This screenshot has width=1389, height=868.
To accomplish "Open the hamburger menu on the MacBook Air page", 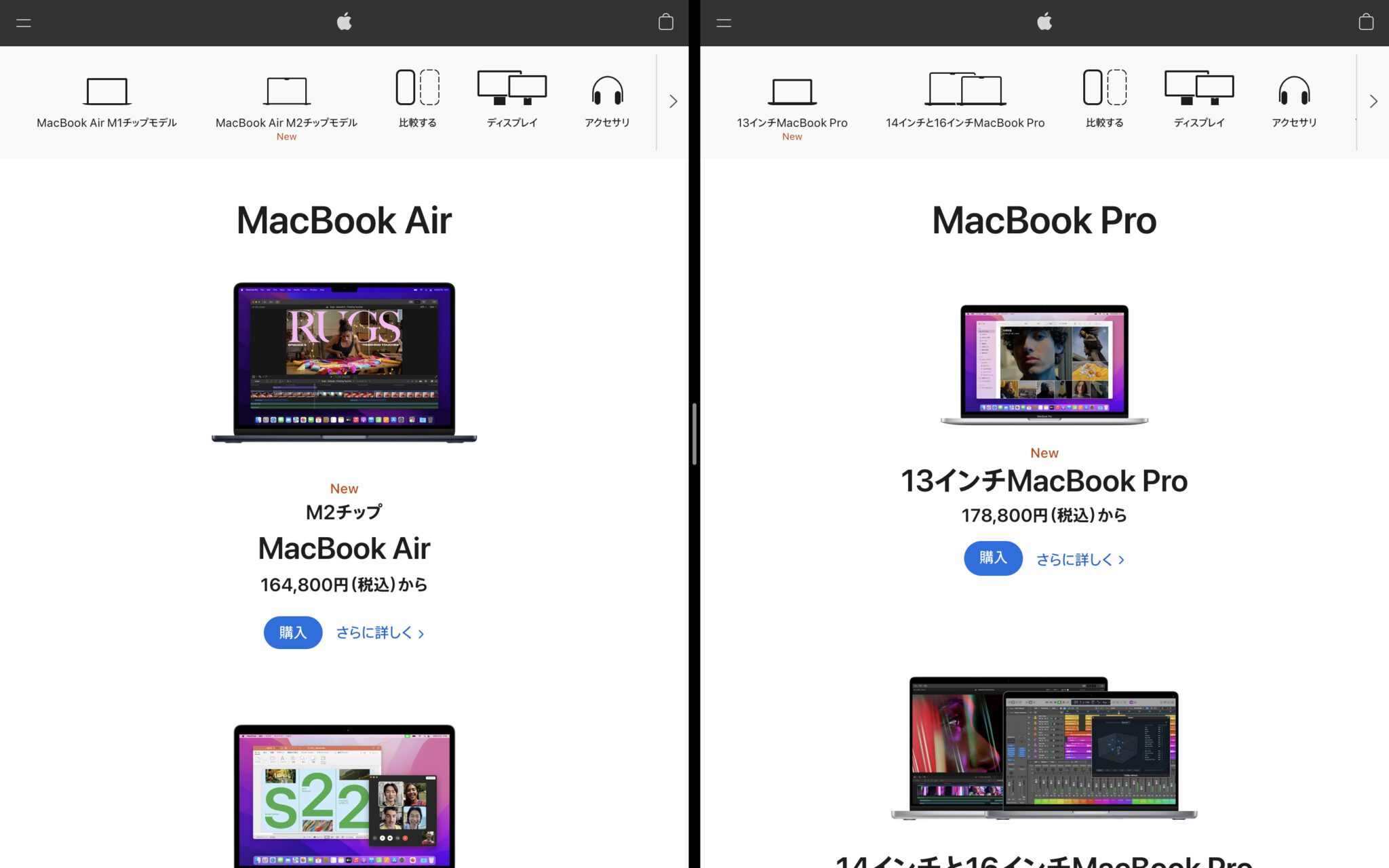I will coord(24,22).
